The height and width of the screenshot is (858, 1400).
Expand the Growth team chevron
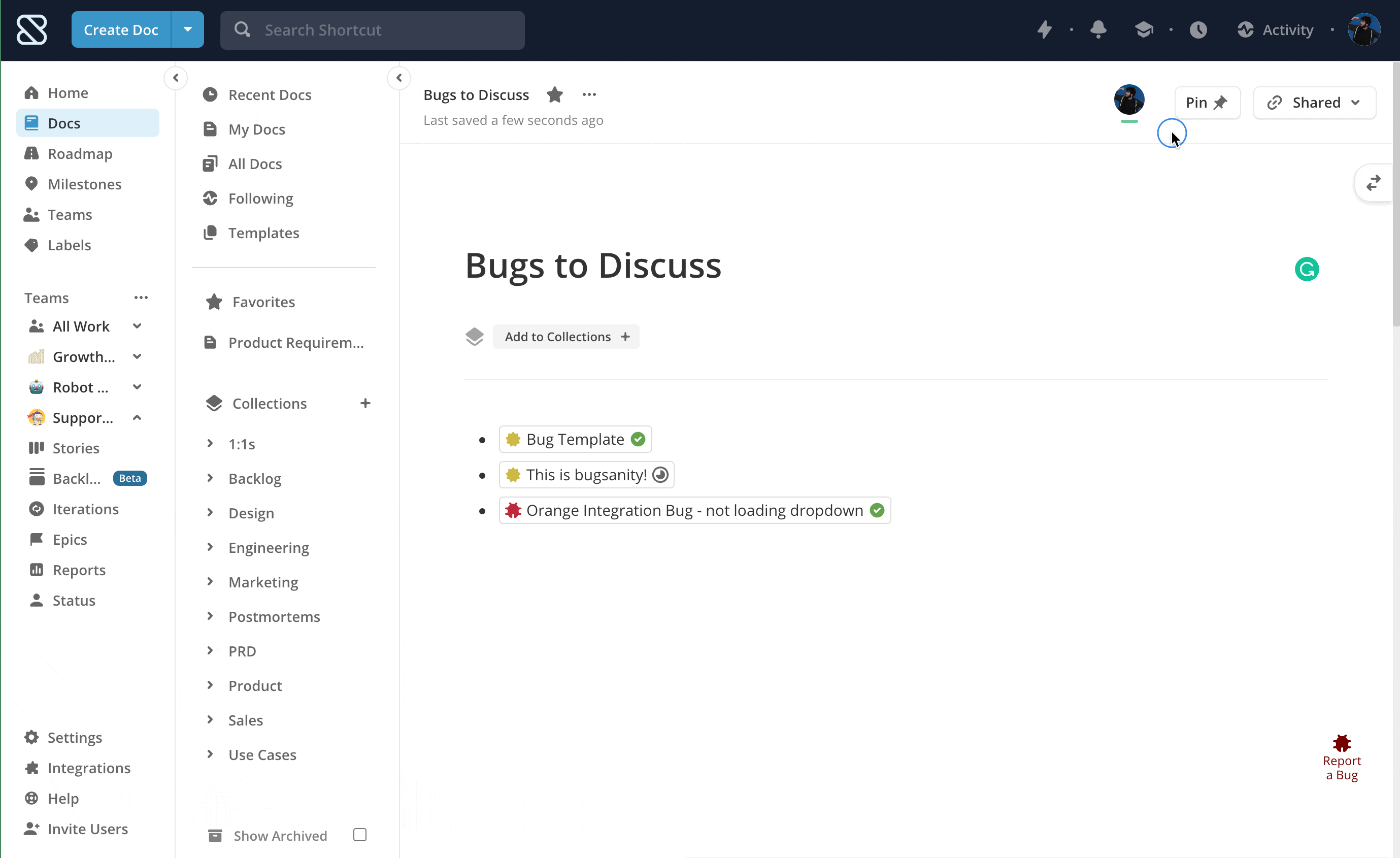(137, 357)
